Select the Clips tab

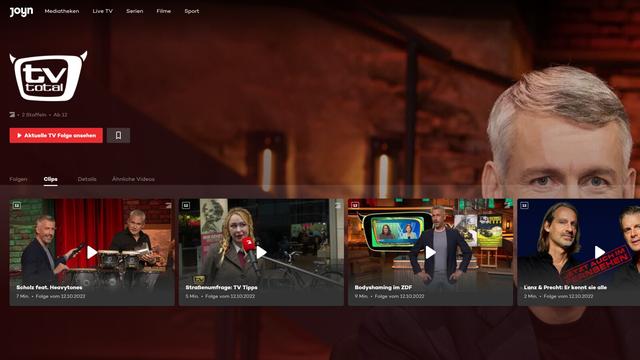(x=51, y=179)
